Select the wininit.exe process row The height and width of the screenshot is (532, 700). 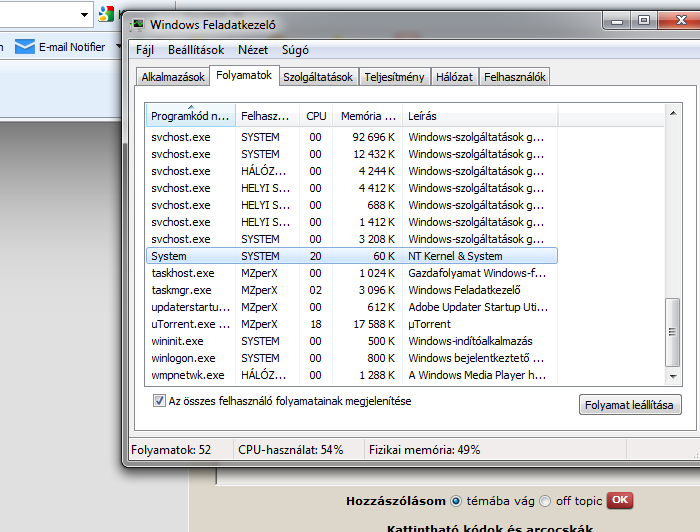coord(352,341)
